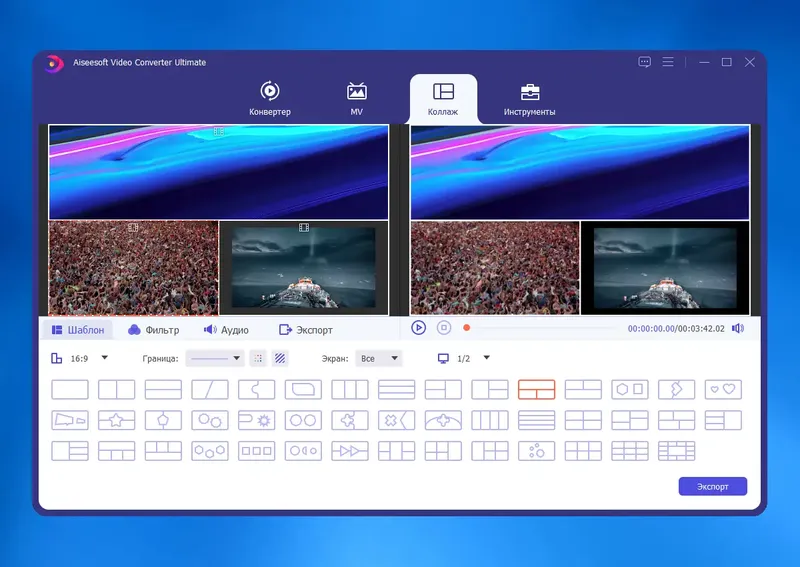
Task: Pick the three small squares template
Action: click(x=257, y=451)
